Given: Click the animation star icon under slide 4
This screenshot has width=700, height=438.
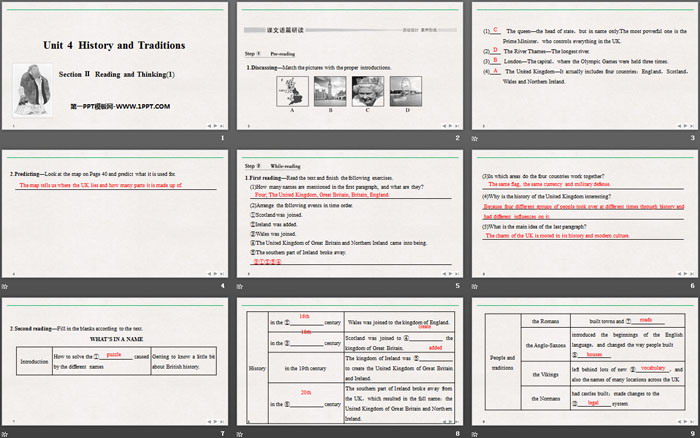Looking at the screenshot, I should [x=4, y=286].
